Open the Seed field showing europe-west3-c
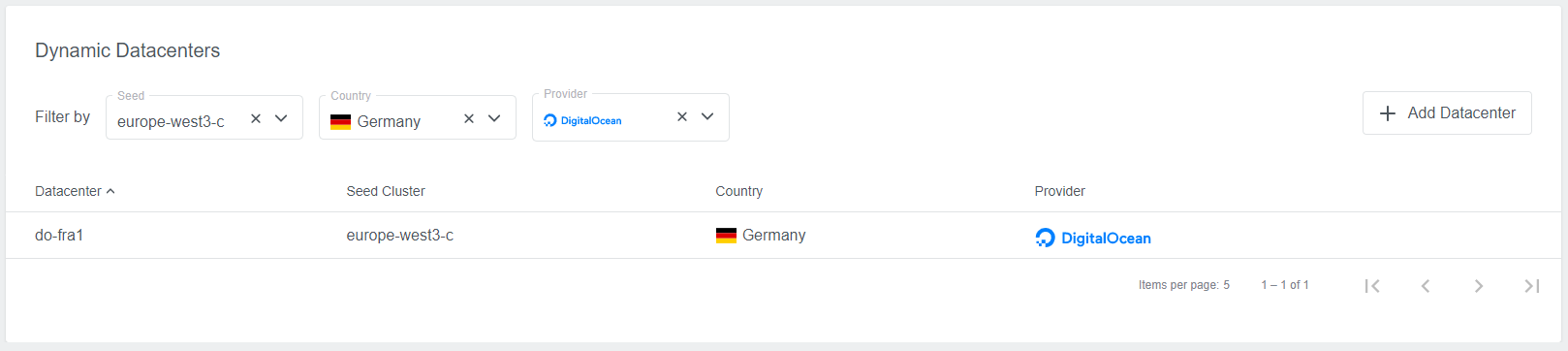The width and height of the screenshot is (1568, 351). (204, 117)
